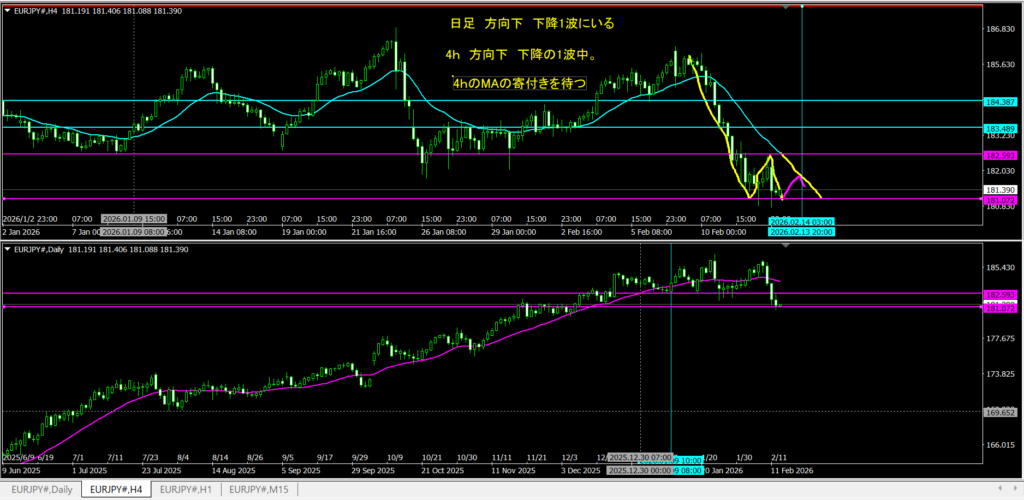The image size is (1024, 500).
Task: Click the 183.489 cyan price label
Action: pos(1000,128)
